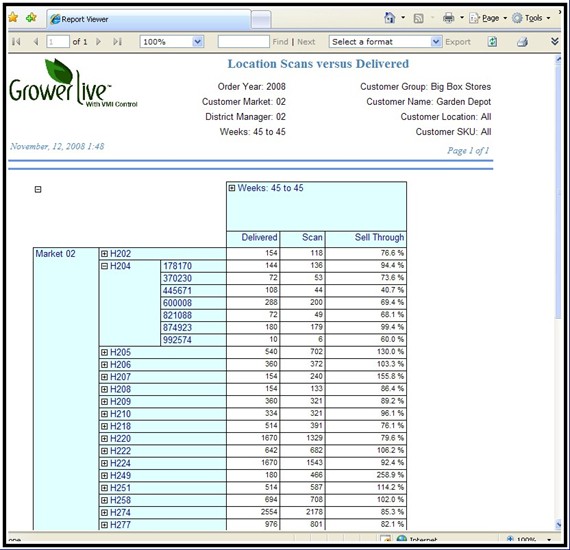Click the Home icon in toolbar
Screen dimensions: 570x550
[390, 17]
